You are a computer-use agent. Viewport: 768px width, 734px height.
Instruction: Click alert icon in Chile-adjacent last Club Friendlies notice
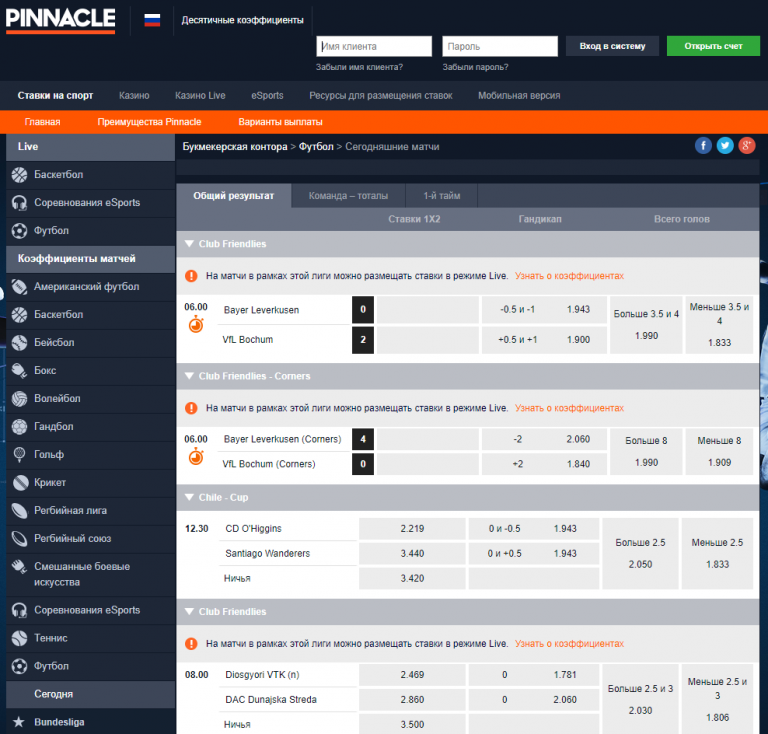(x=191, y=643)
